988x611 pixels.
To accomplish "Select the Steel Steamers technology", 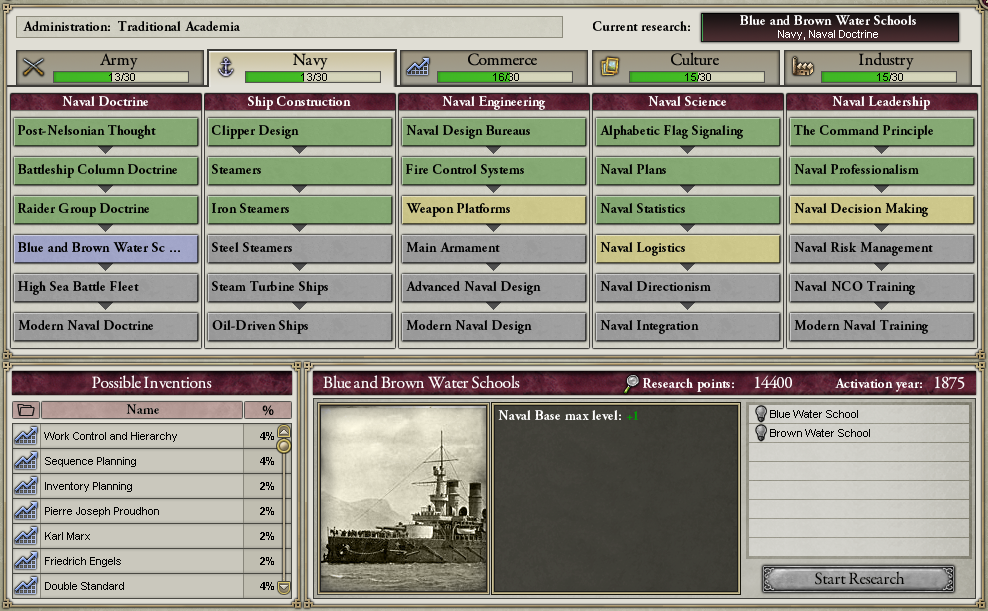I will tap(299, 248).
